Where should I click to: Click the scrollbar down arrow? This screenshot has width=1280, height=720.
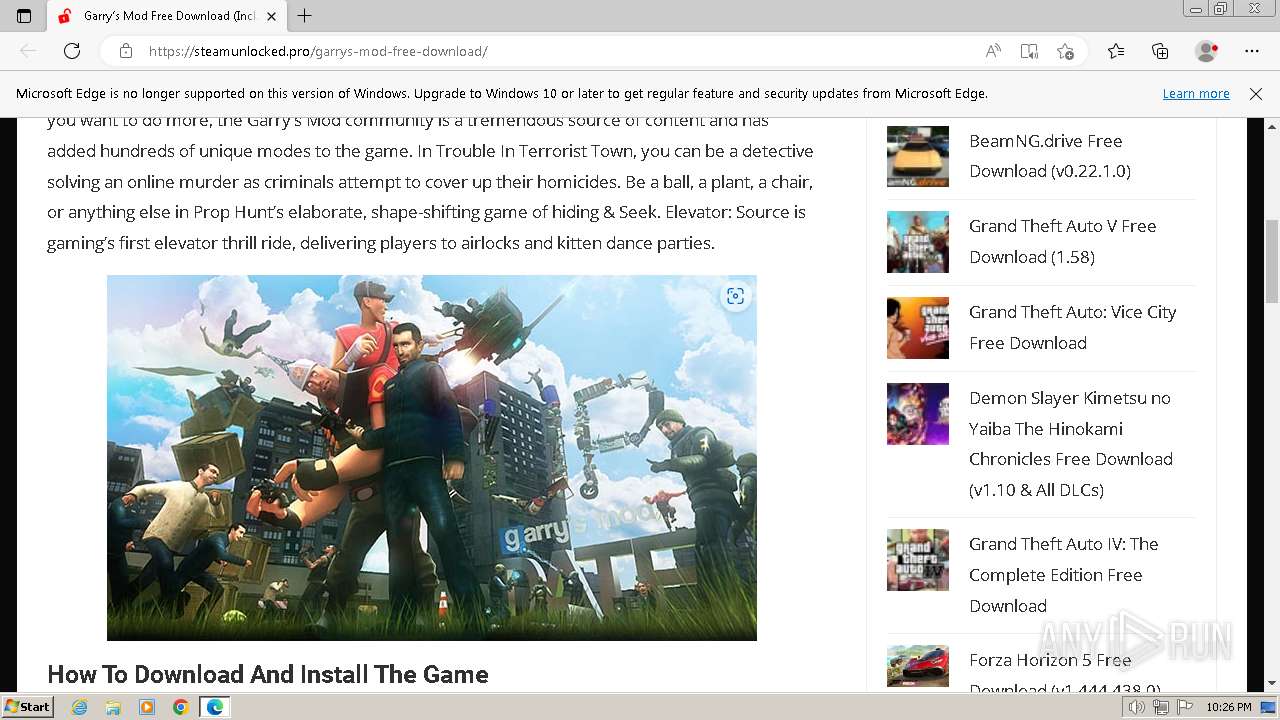tap(1272, 683)
